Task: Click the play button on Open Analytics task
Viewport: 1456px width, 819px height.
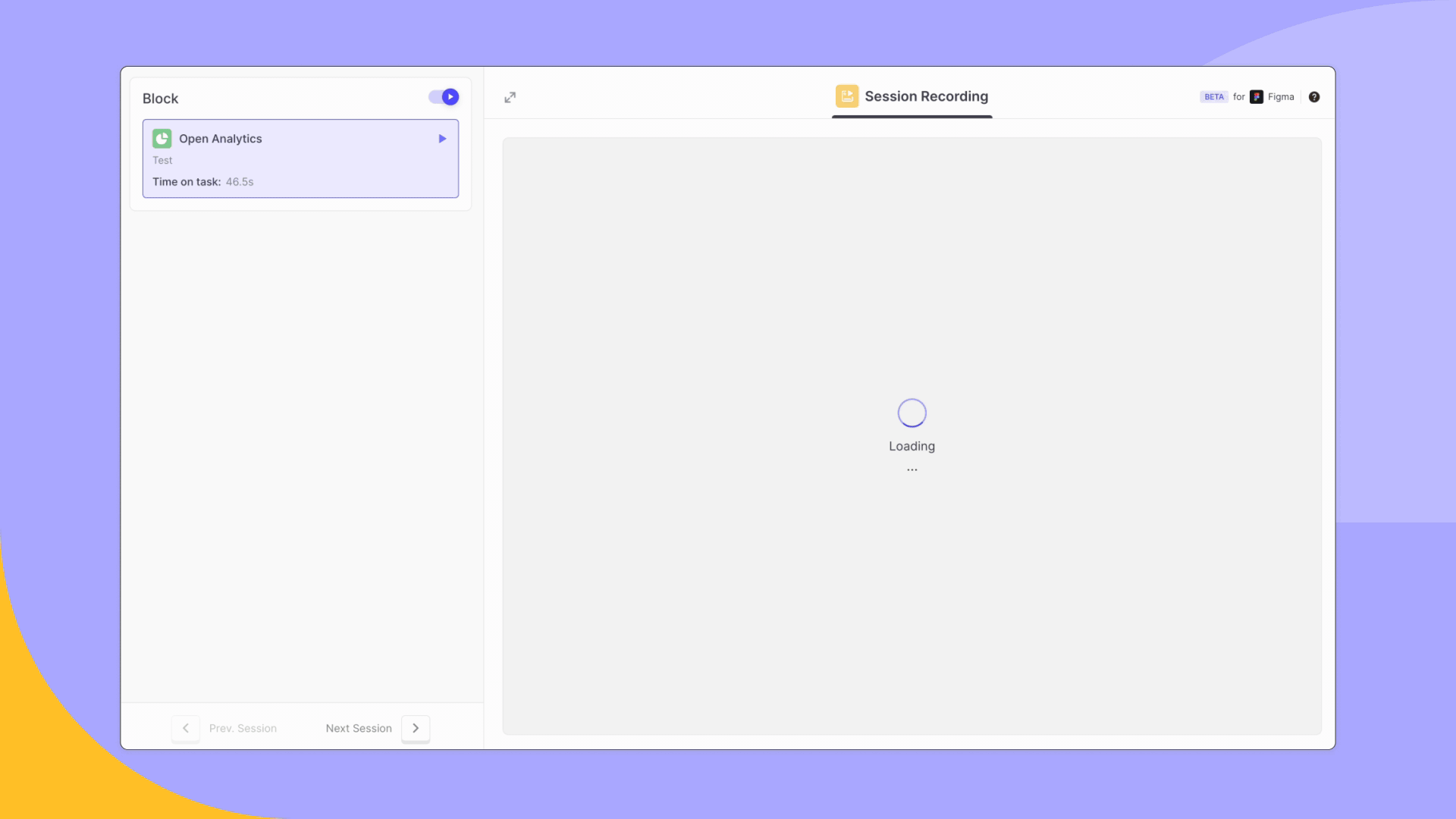Action: [441, 138]
